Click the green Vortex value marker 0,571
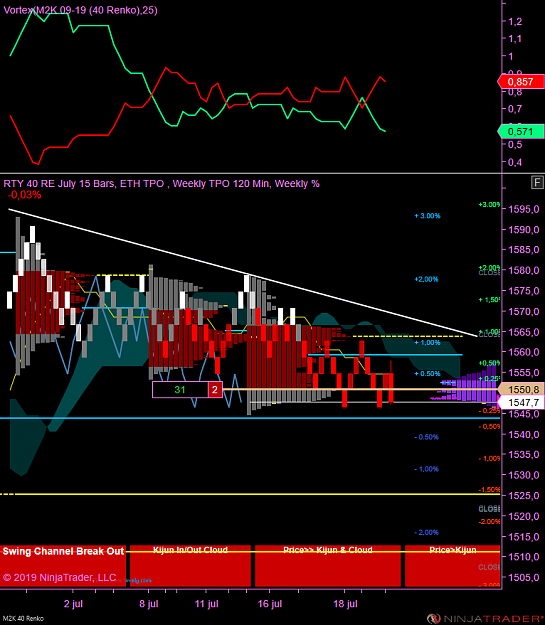The width and height of the screenshot is (545, 625). [521, 132]
